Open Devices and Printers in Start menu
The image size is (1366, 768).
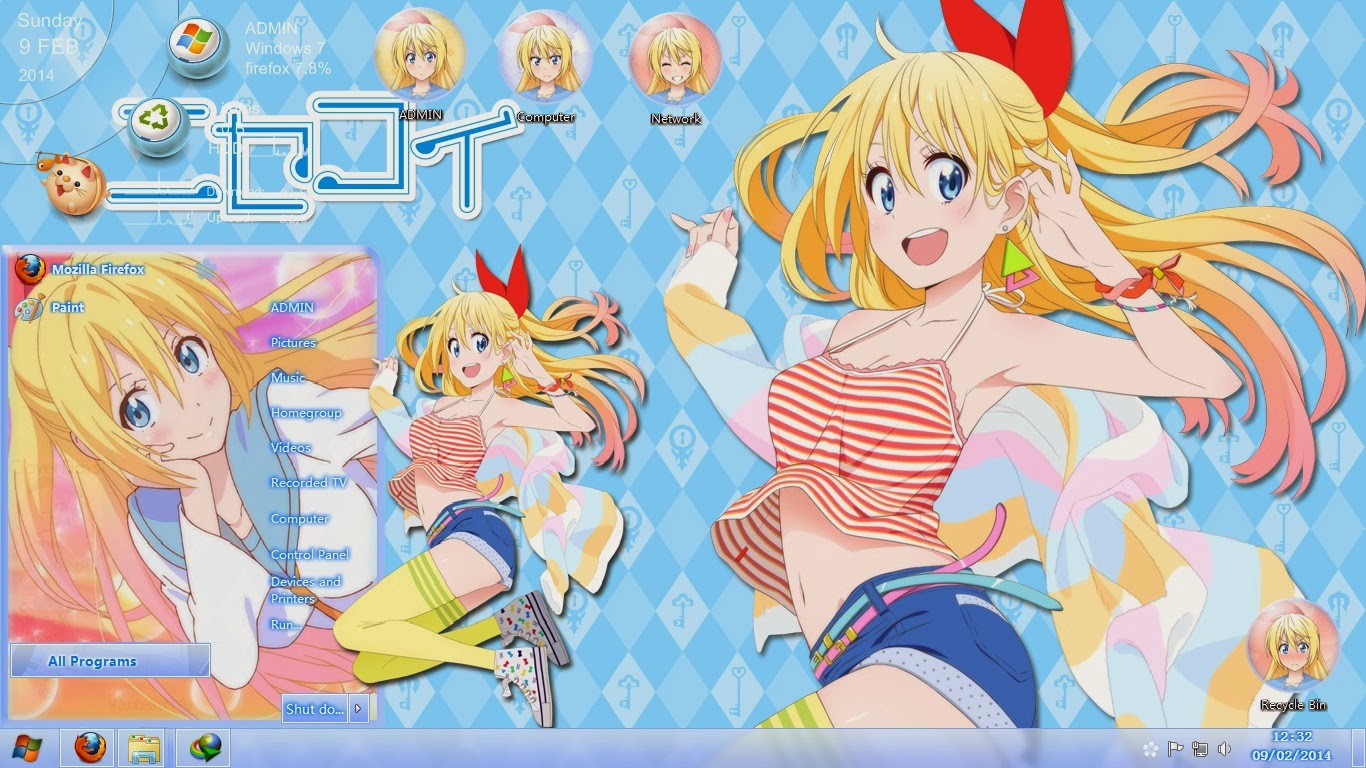pyautogui.click(x=306, y=590)
